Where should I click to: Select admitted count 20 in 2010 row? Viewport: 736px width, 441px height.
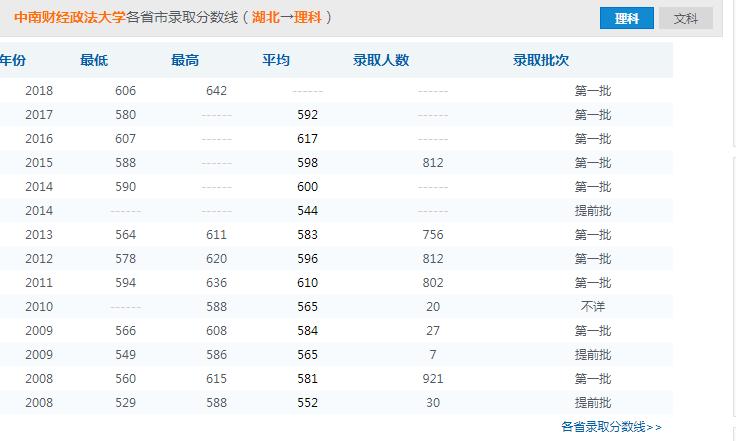pyautogui.click(x=433, y=306)
